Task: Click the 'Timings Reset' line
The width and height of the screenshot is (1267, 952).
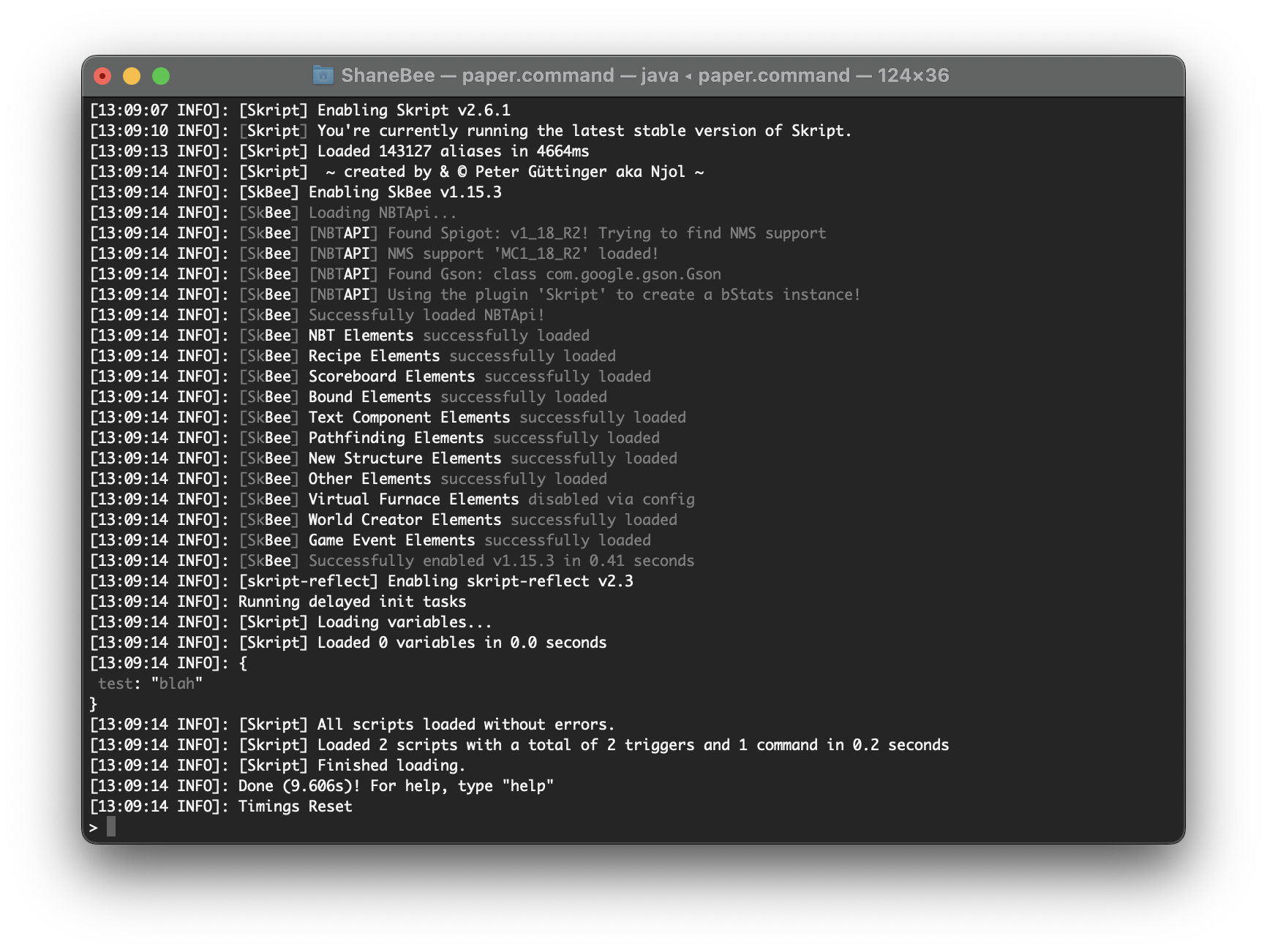Action: click(x=221, y=806)
